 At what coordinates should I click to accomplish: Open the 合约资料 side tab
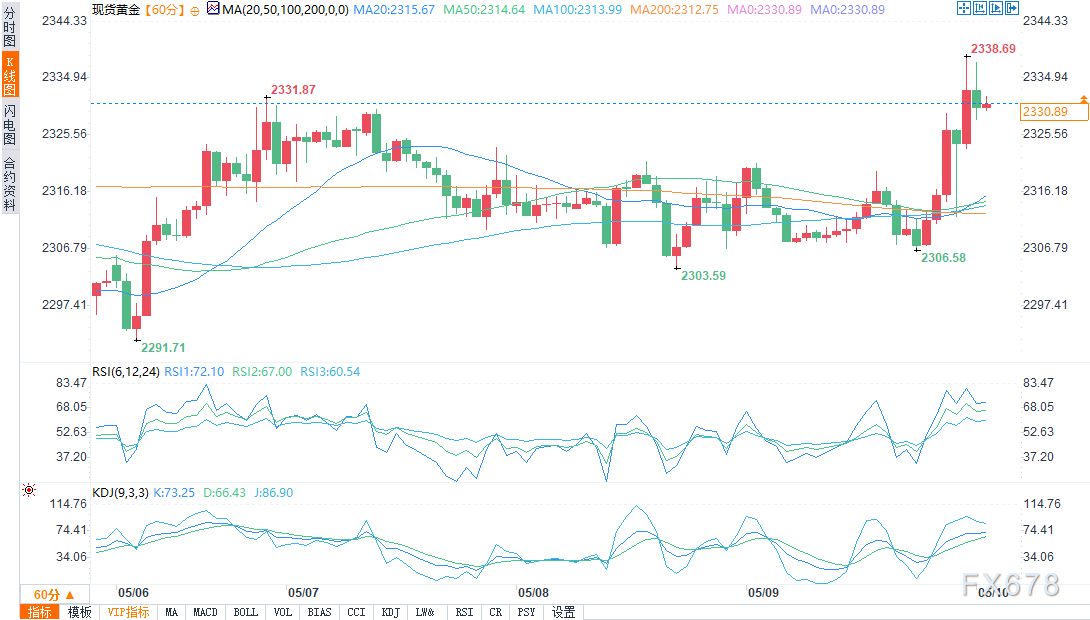coord(10,183)
